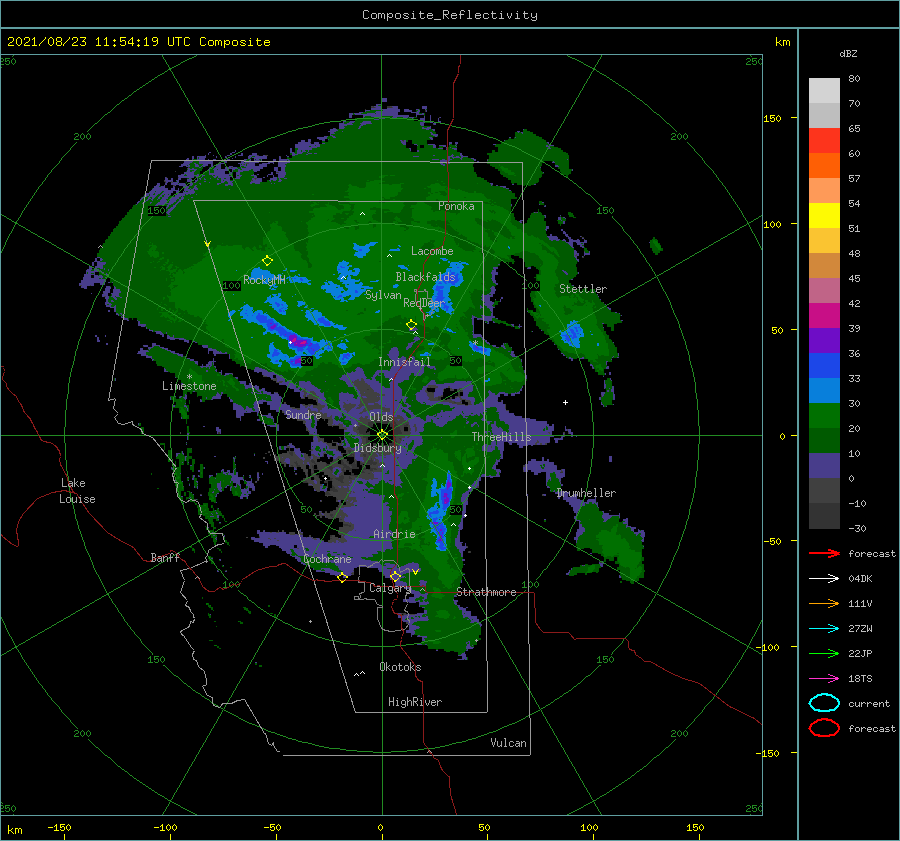Click the red forecast arrow in legend

click(824, 553)
